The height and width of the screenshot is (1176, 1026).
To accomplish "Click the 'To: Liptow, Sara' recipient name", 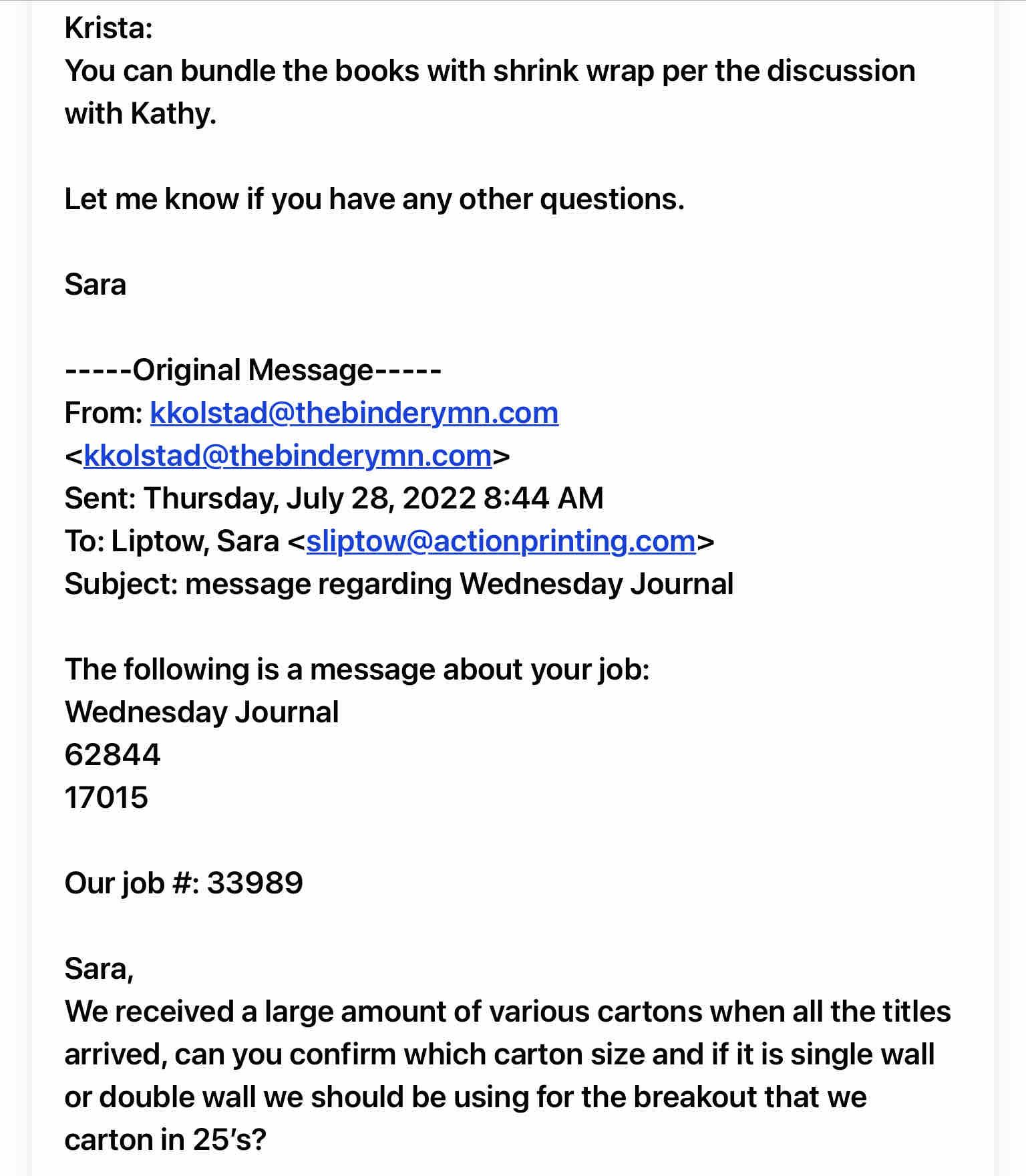I will (x=194, y=541).
